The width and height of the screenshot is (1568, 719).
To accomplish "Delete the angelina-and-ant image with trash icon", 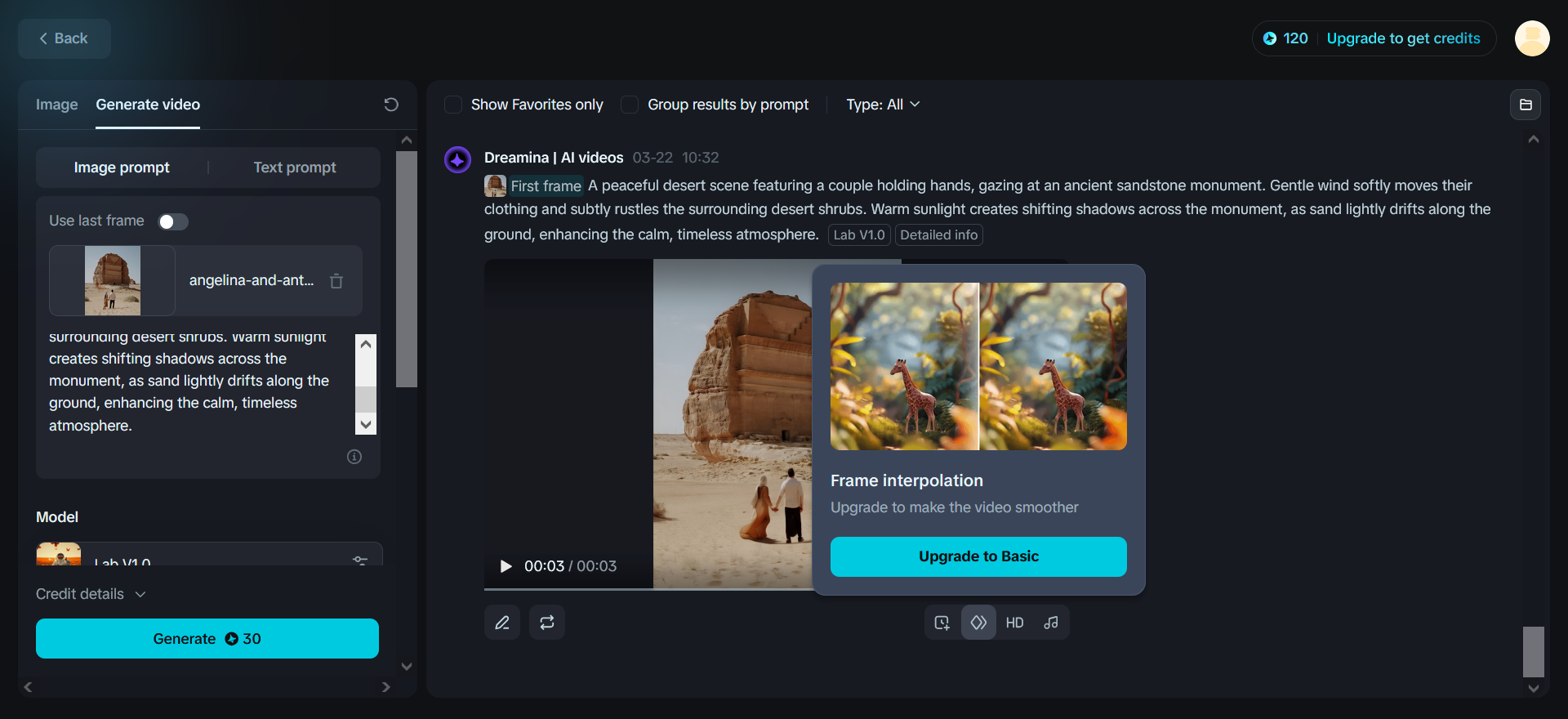I will tap(336, 281).
